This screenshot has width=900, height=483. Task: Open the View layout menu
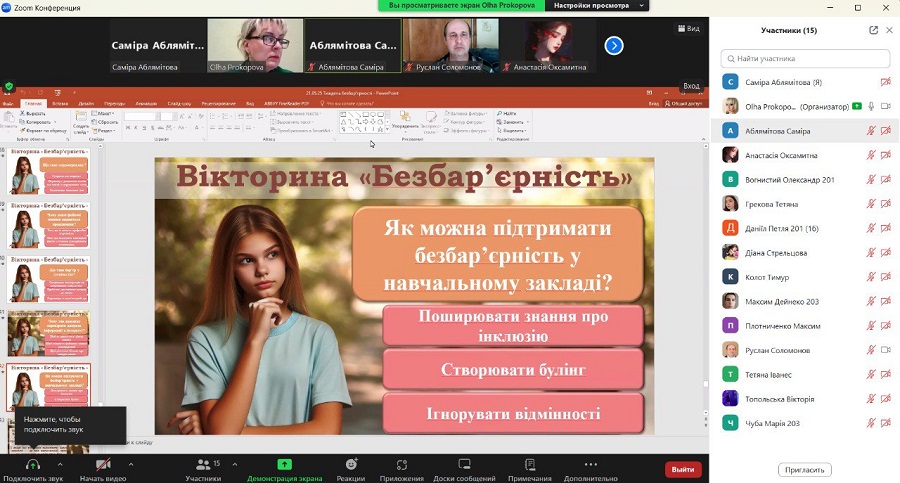click(688, 29)
